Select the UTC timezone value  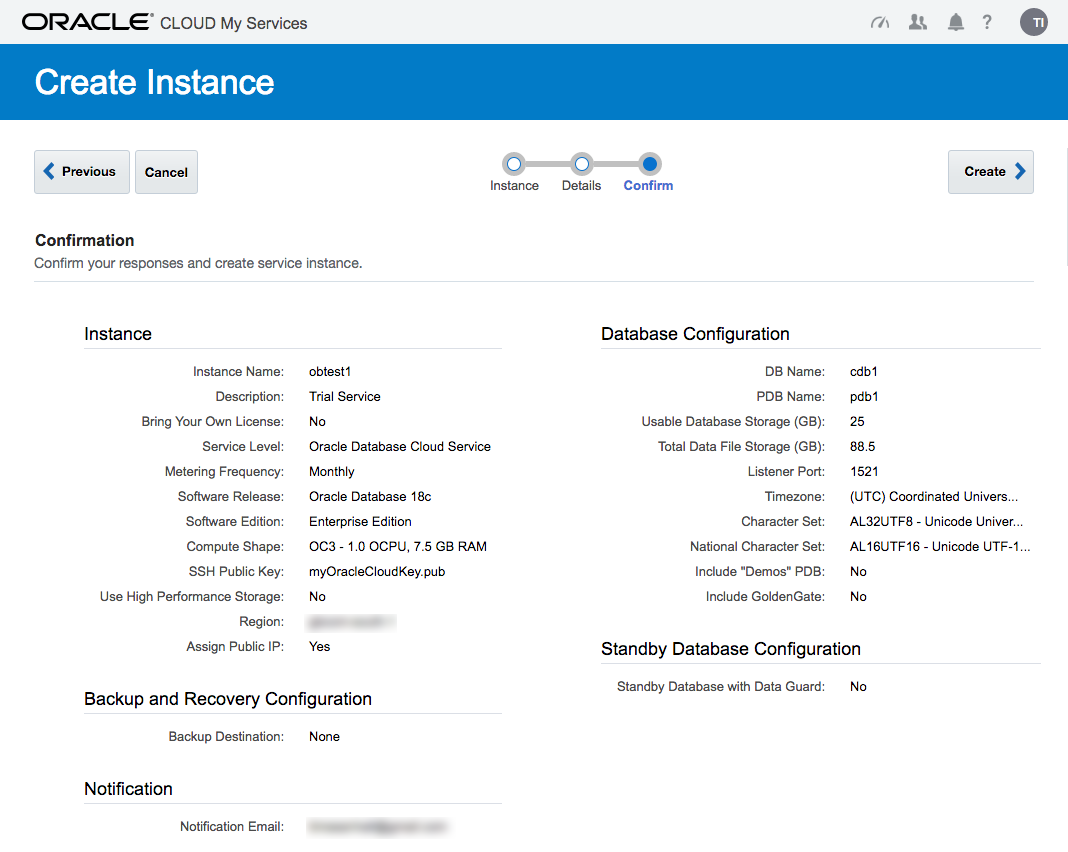pos(934,496)
